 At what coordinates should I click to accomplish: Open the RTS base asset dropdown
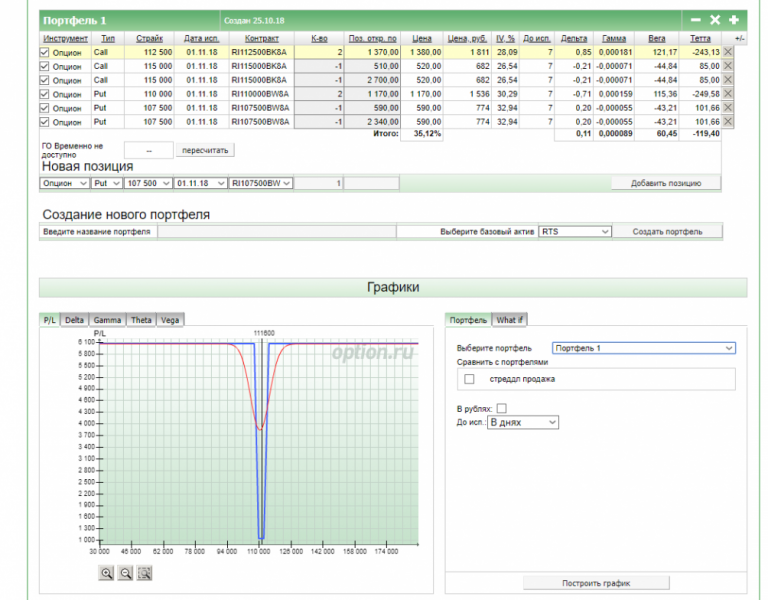click(574, 231)
